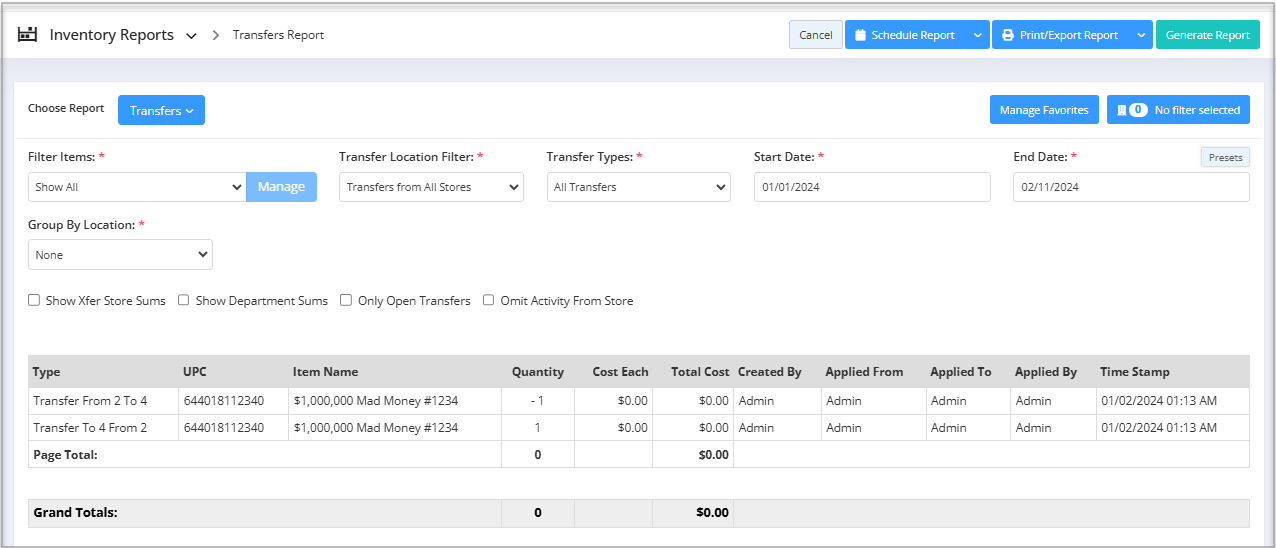Open the Print/Export Report dropdown arrow
This screenshot has width=1276, height=548.
[1141, 35]
